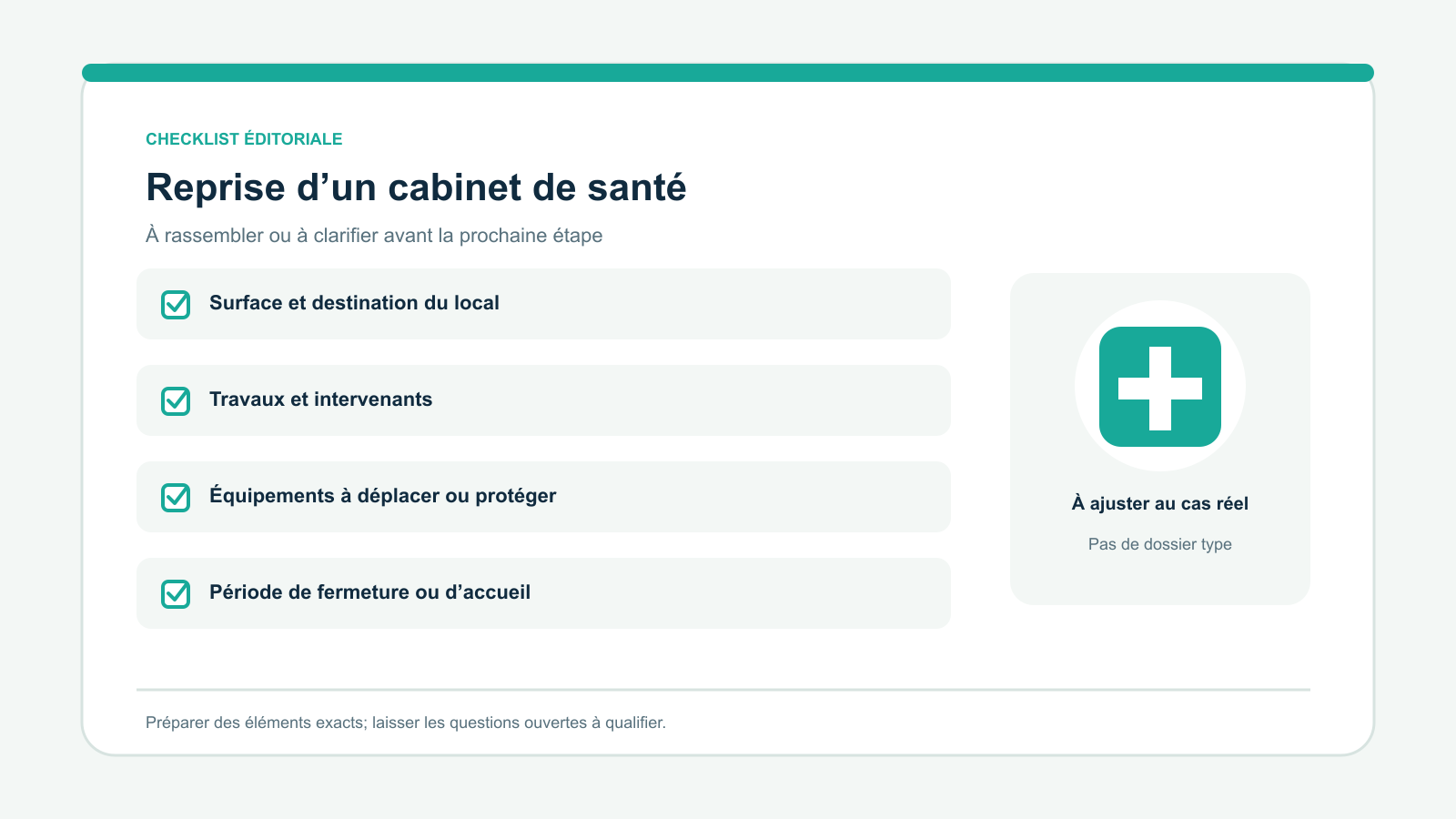Select the title 'Reprise d'un cabinet de santé'
This screenshot has width=1456, height=819.
click(416, 187)
